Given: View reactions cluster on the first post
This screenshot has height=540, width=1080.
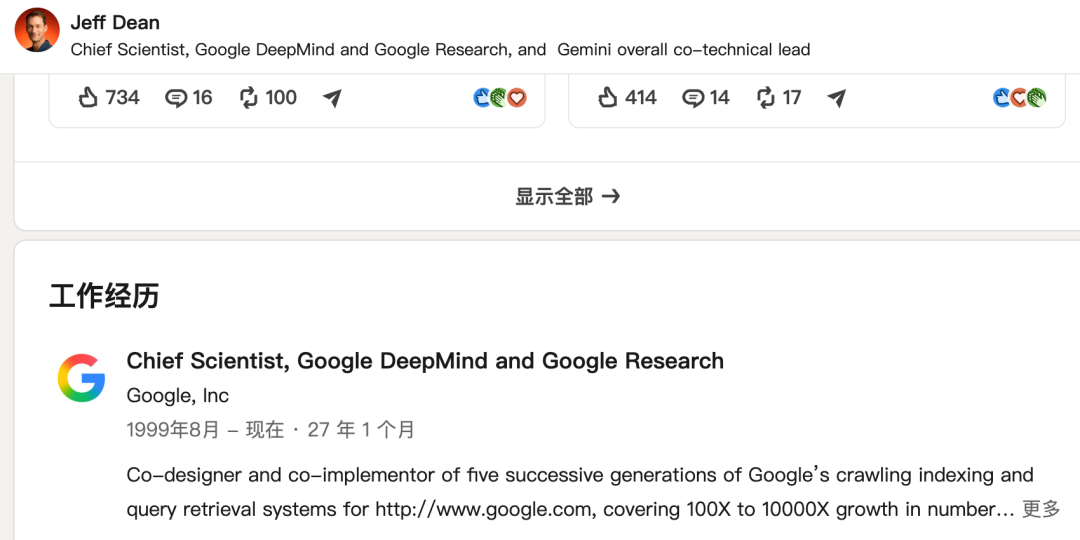Looking at the screenshot, I should point(500,98).
